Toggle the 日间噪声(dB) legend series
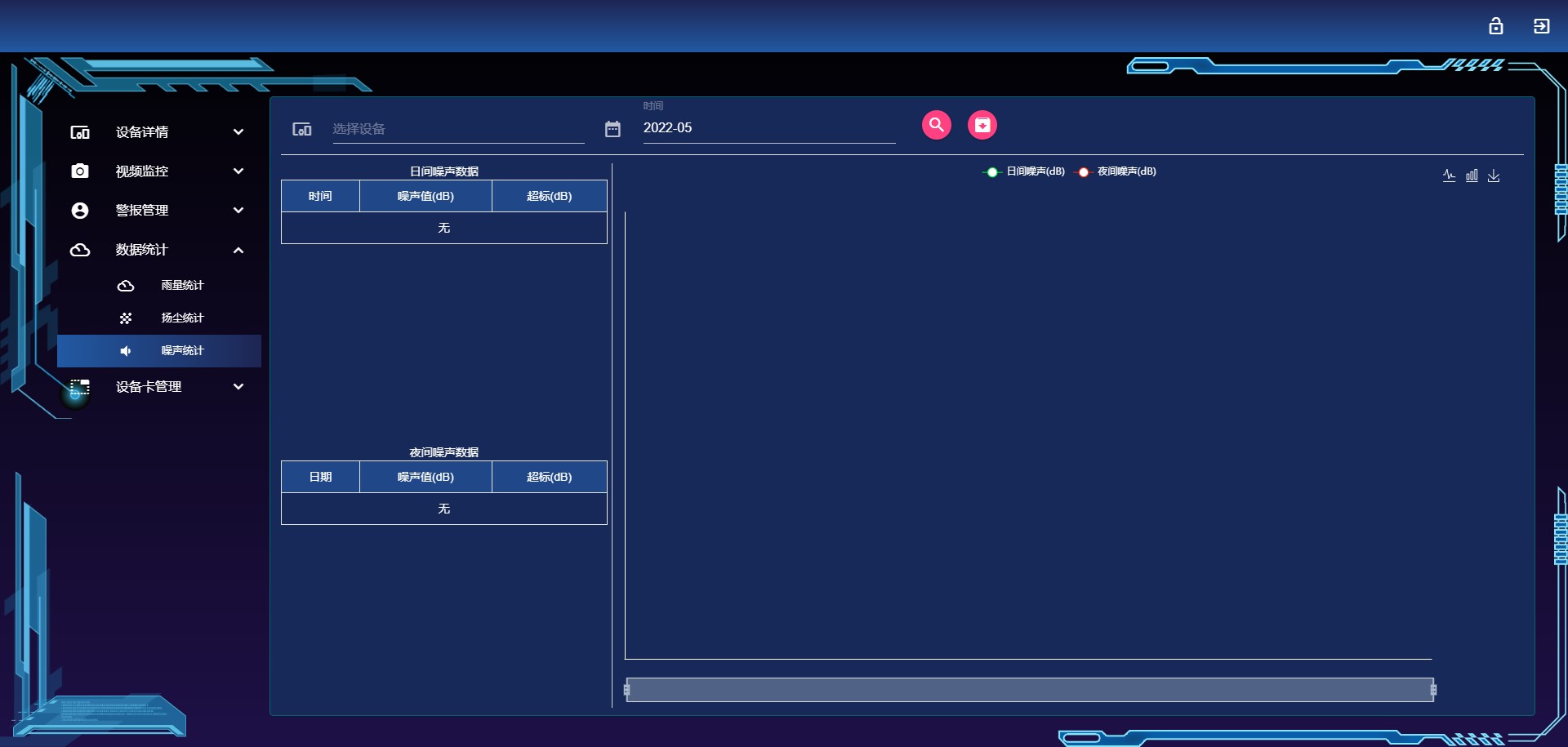1568x747 pixels. click(1024, 171)
